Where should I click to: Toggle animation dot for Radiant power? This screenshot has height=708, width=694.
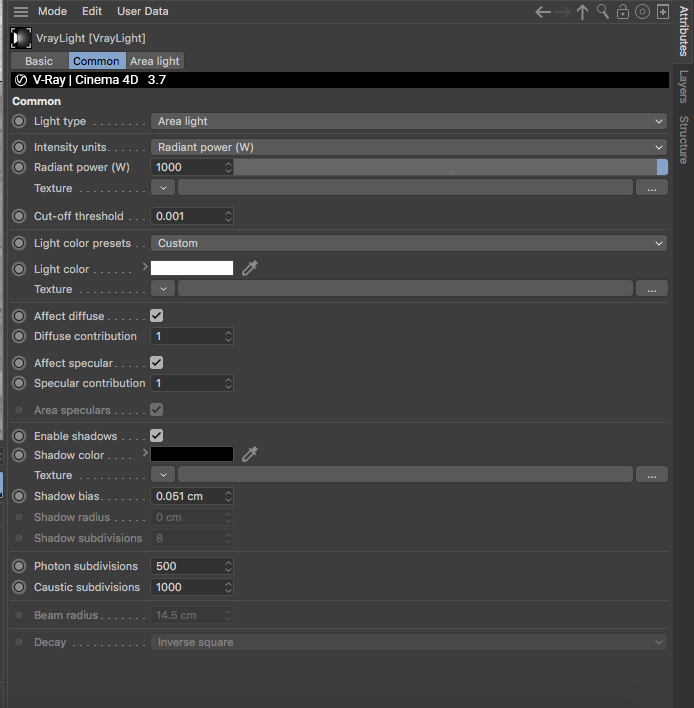tap(19, 167)
